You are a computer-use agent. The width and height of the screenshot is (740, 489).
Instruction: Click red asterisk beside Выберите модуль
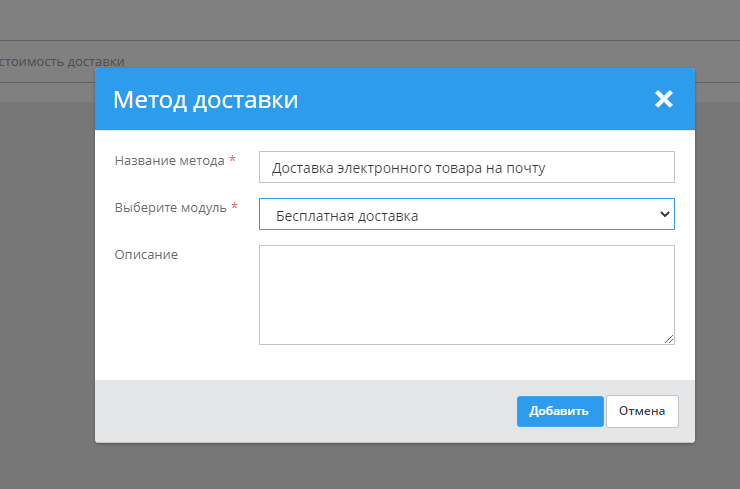tap(235, 207)
